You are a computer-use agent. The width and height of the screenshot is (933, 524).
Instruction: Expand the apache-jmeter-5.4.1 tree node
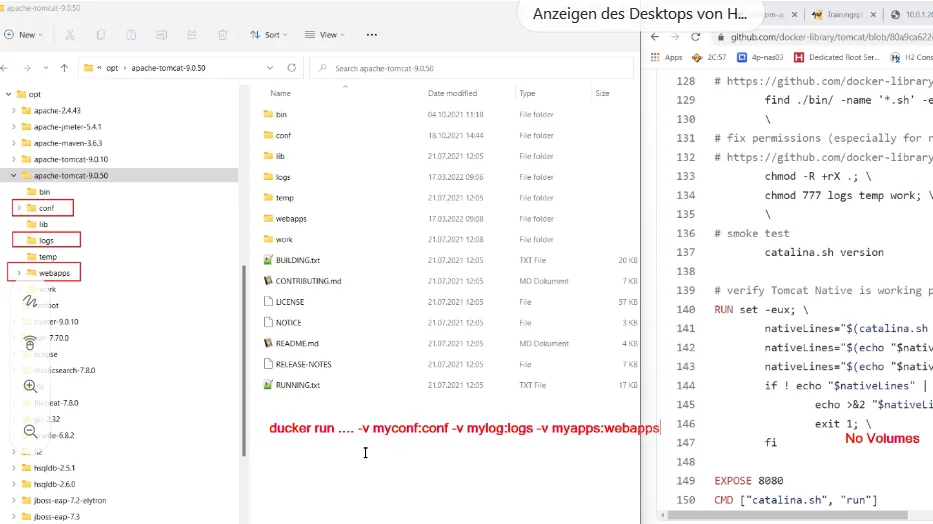click(x=14, y=127)
